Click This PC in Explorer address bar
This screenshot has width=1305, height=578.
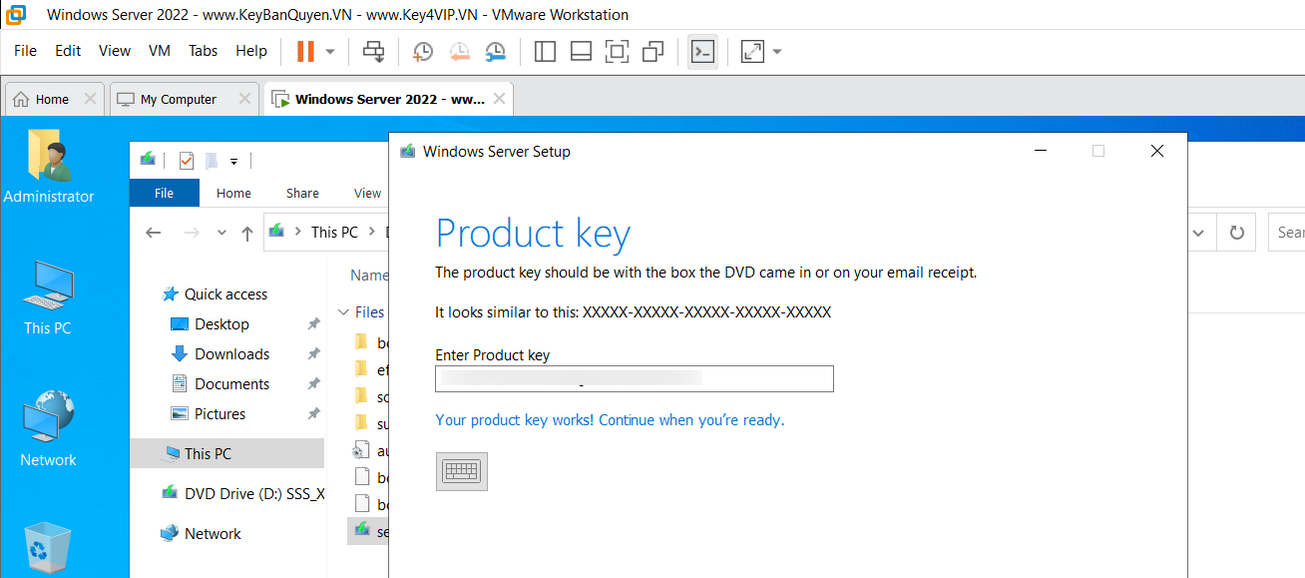tap(334, 232)
